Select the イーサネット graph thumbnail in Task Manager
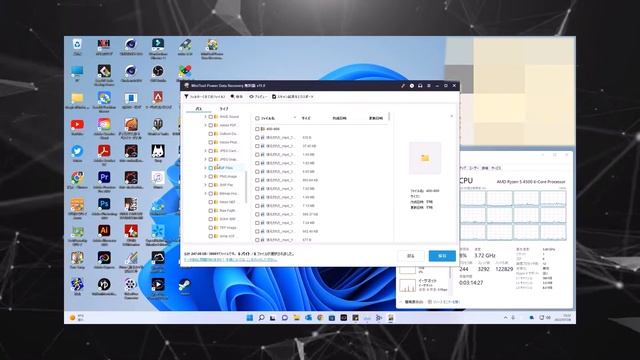 [x=407, y=285]
